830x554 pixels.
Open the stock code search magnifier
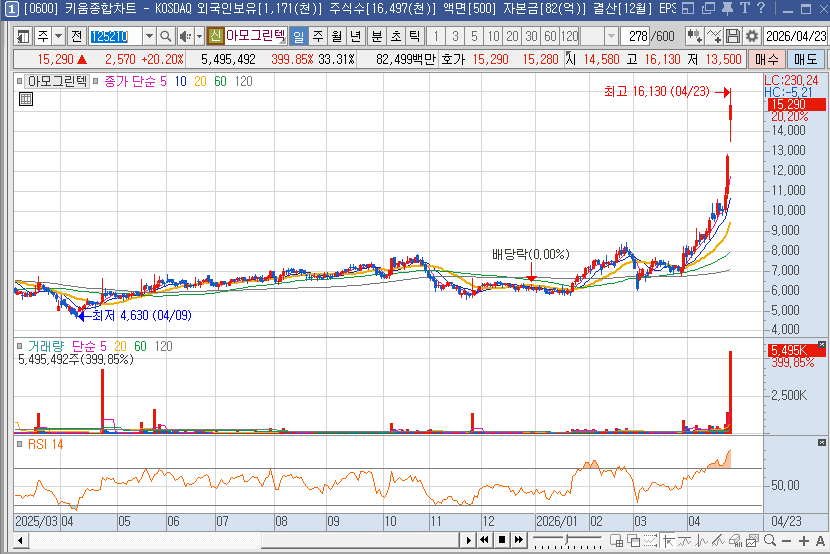click(166, 37)
